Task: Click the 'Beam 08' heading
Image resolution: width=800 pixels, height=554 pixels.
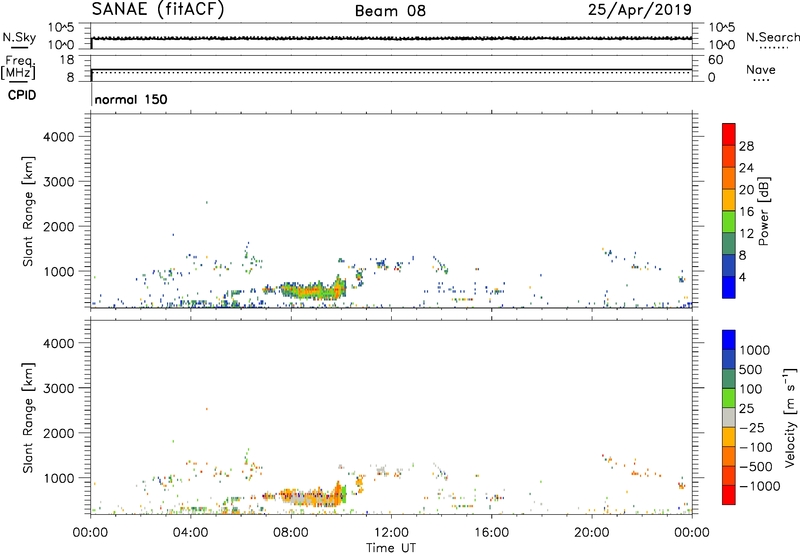Action: pos(390,11)
